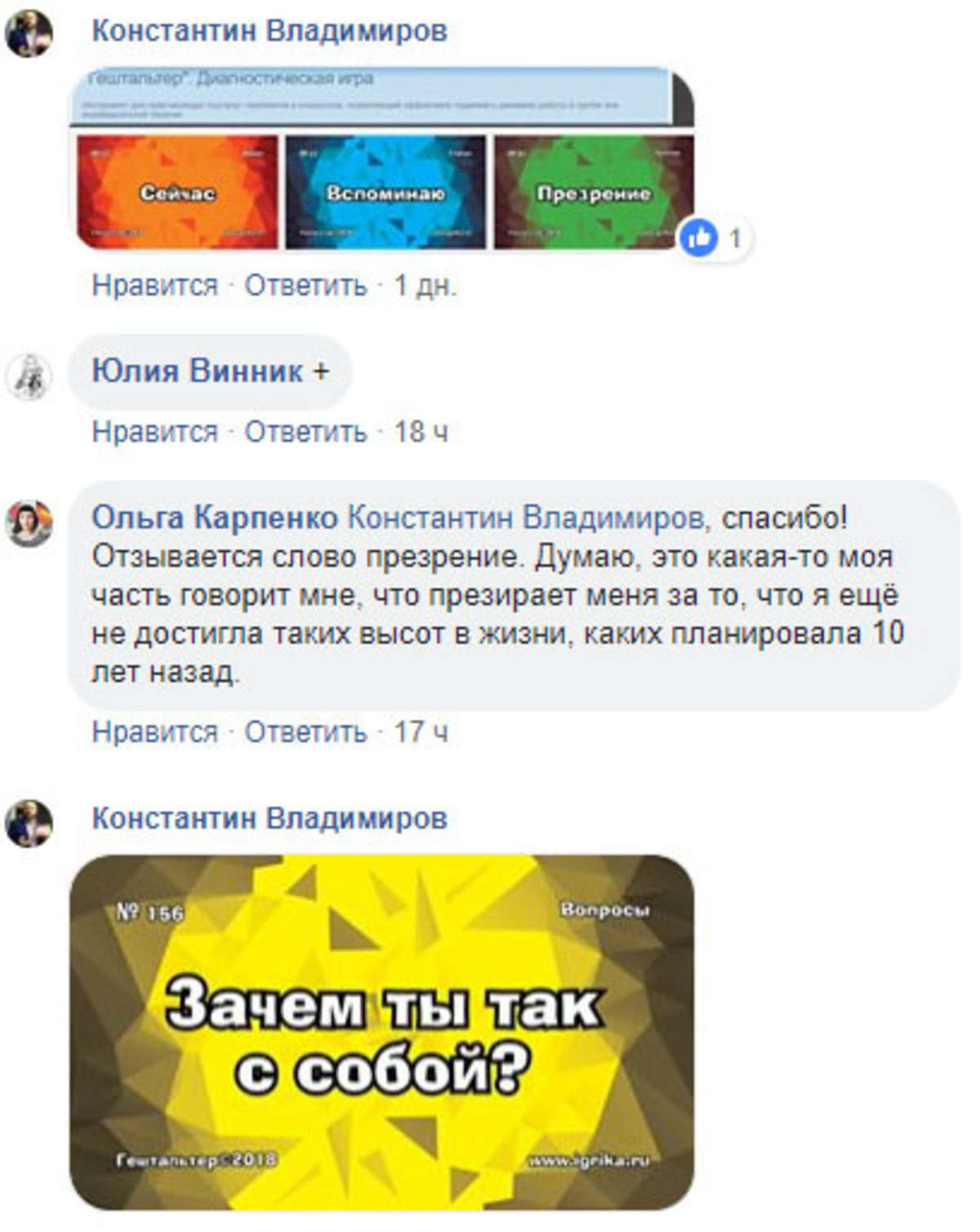The image size is (980, 1232).
Task: Click avatar beside the yellow card comment
Action: pos(29,822)
